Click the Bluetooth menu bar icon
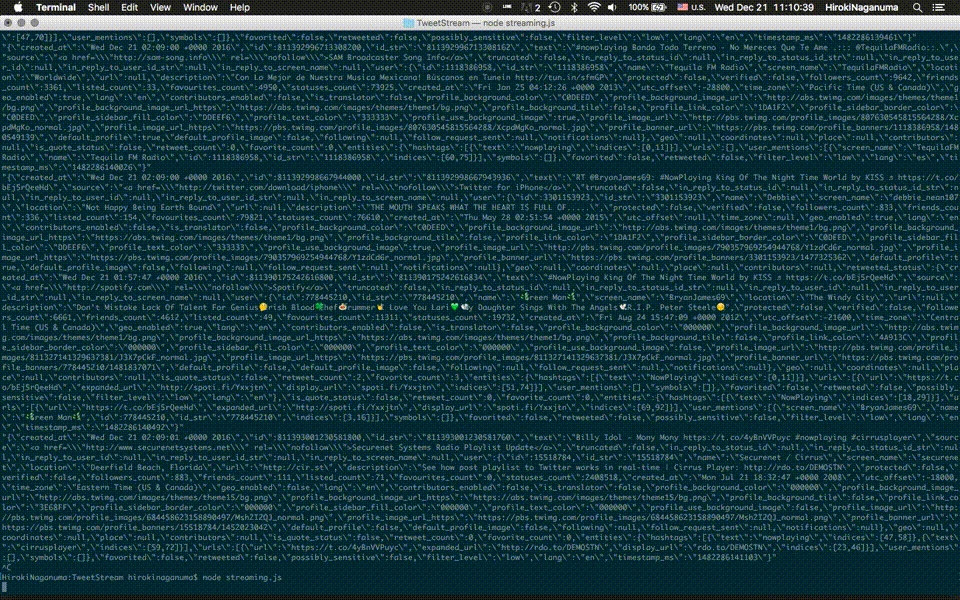 click(574, 7)
